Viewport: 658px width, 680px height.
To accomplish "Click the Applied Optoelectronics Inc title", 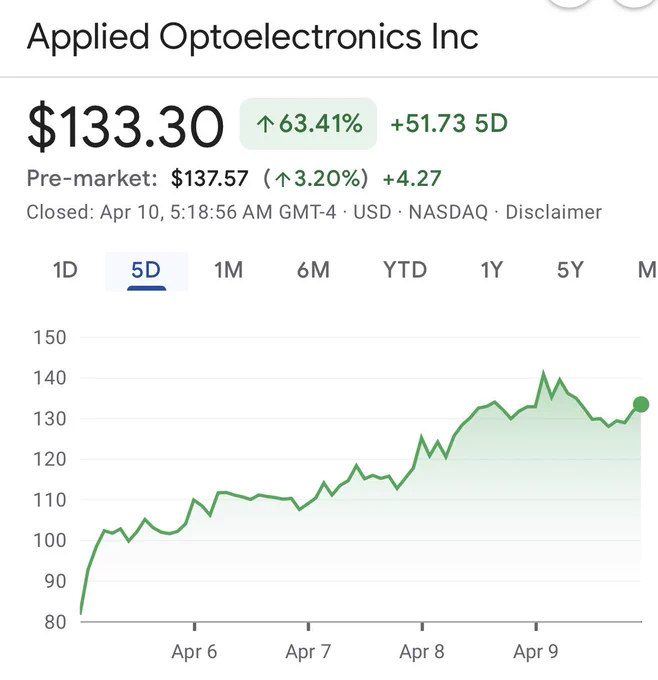I will [x=253, y=37].
